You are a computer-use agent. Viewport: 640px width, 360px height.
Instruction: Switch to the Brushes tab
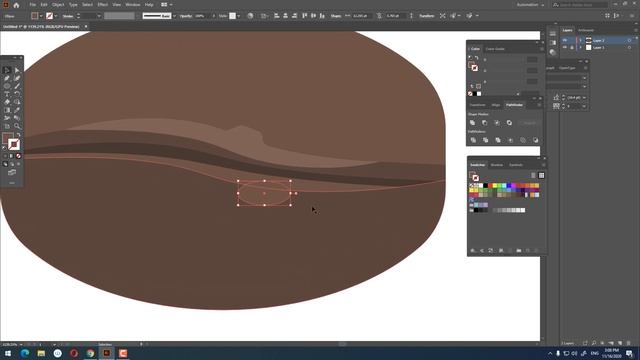click(x=497, y=165)
